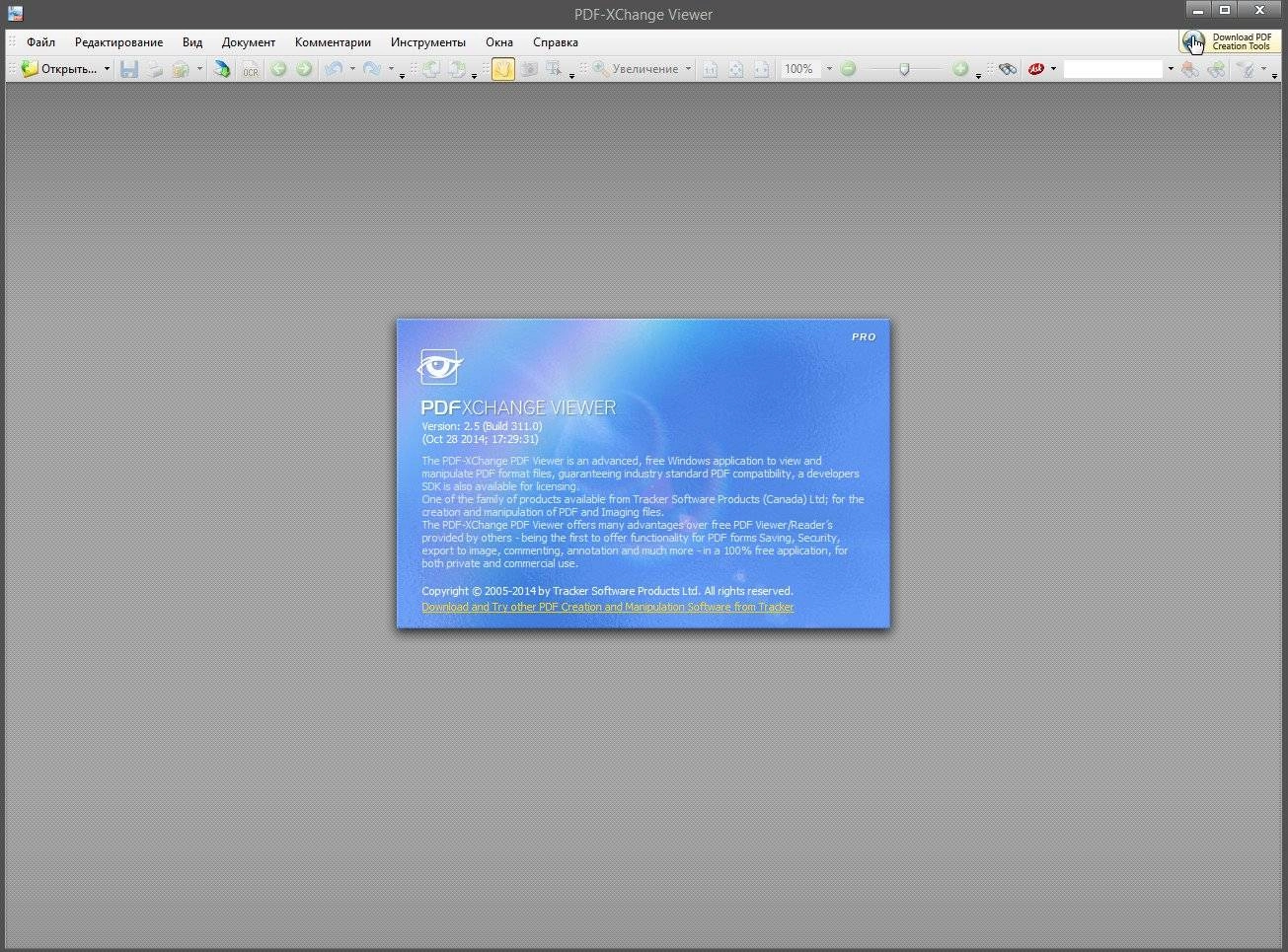Click the Fit Page icon
The height and width of the screenshot is (952, 1288).
click(735, 69)
